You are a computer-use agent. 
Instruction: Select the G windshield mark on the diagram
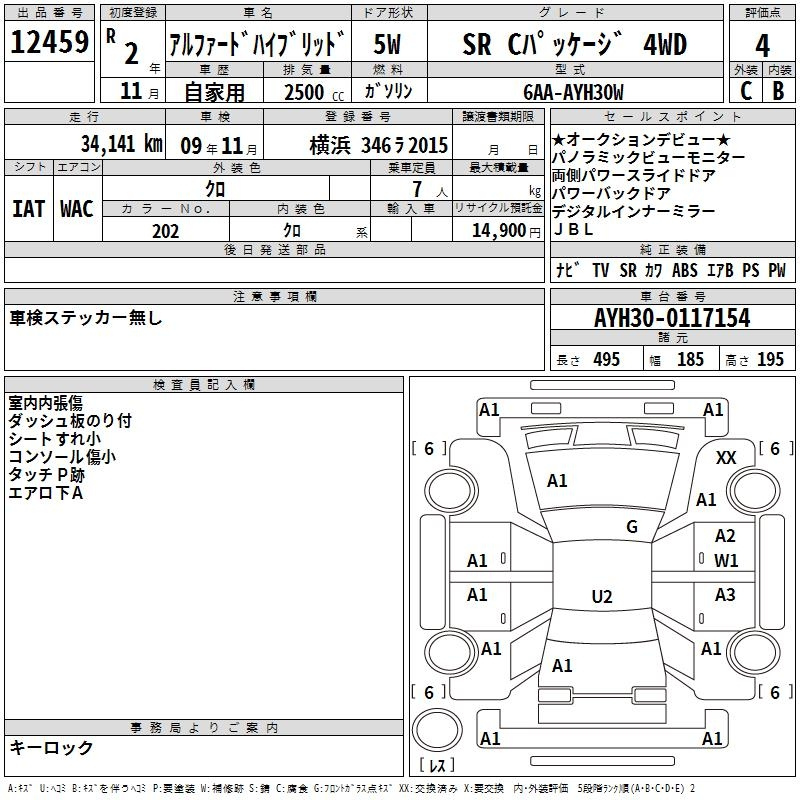coord(632,527)
